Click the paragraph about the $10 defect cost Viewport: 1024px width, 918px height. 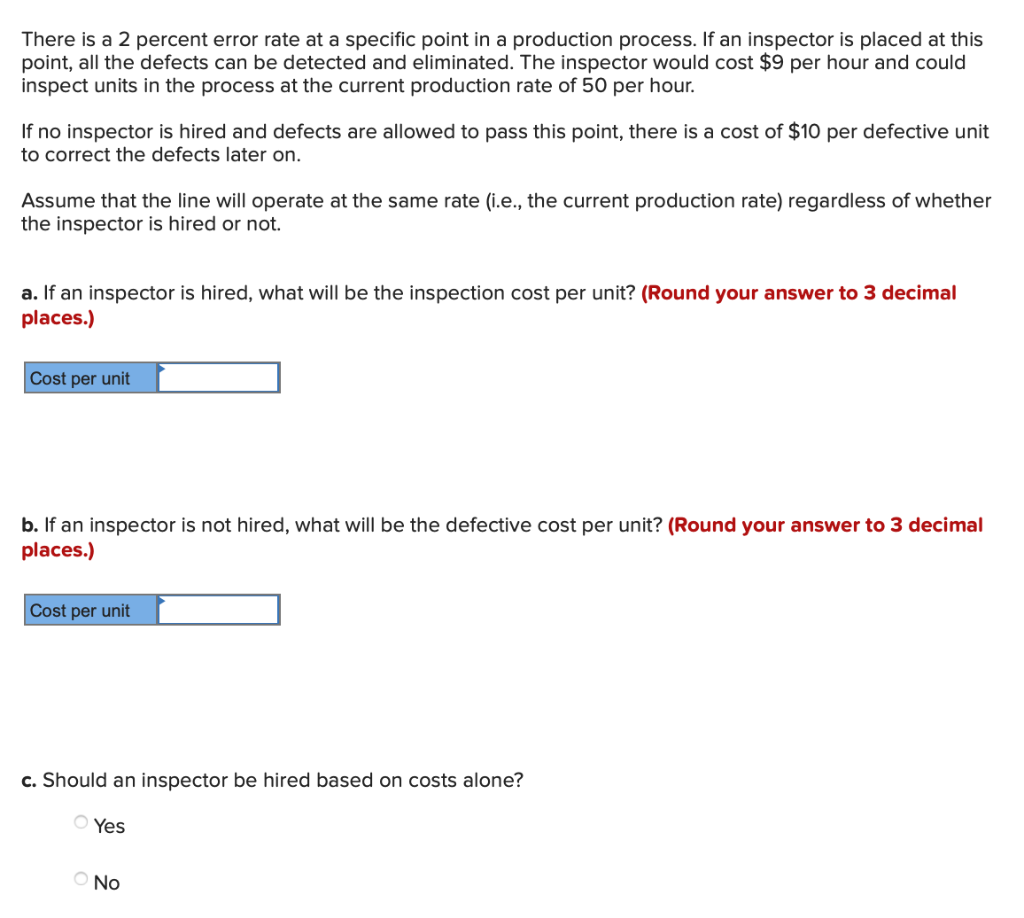pos(500,142)
